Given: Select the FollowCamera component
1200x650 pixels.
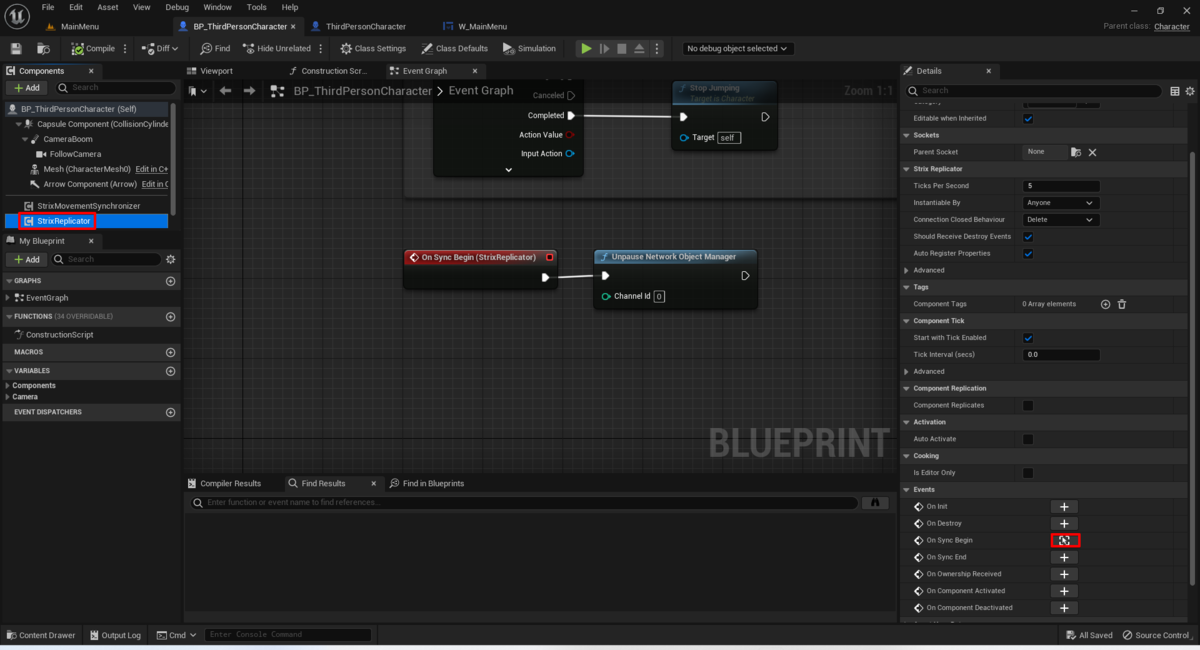Looking at the screenshot, I should (74, 154).
